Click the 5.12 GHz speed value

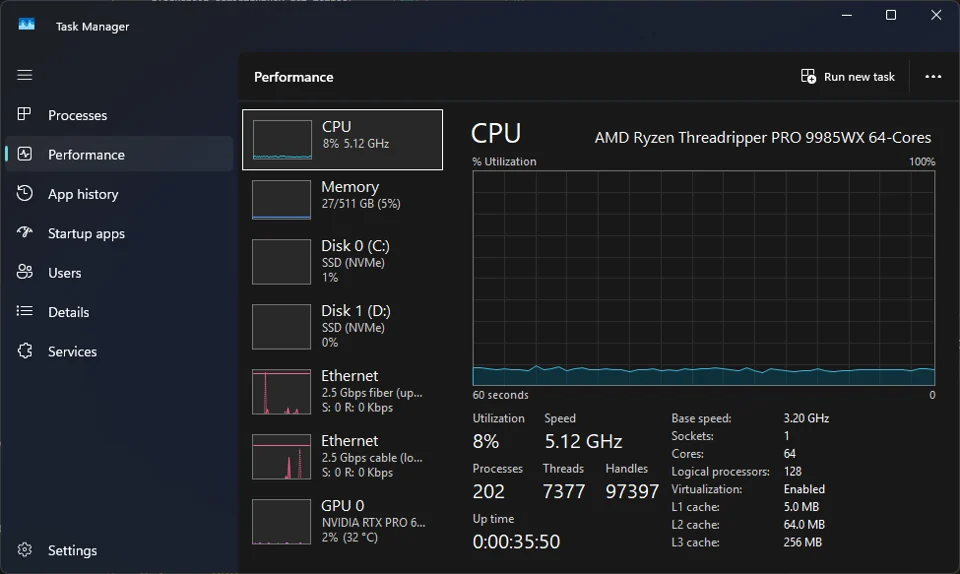coord(583,441)
